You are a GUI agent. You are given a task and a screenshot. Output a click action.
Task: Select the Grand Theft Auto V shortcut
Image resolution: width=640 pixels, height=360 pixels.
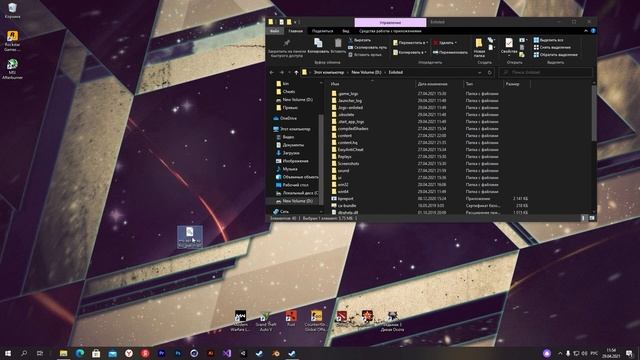[x=266, y=320]
